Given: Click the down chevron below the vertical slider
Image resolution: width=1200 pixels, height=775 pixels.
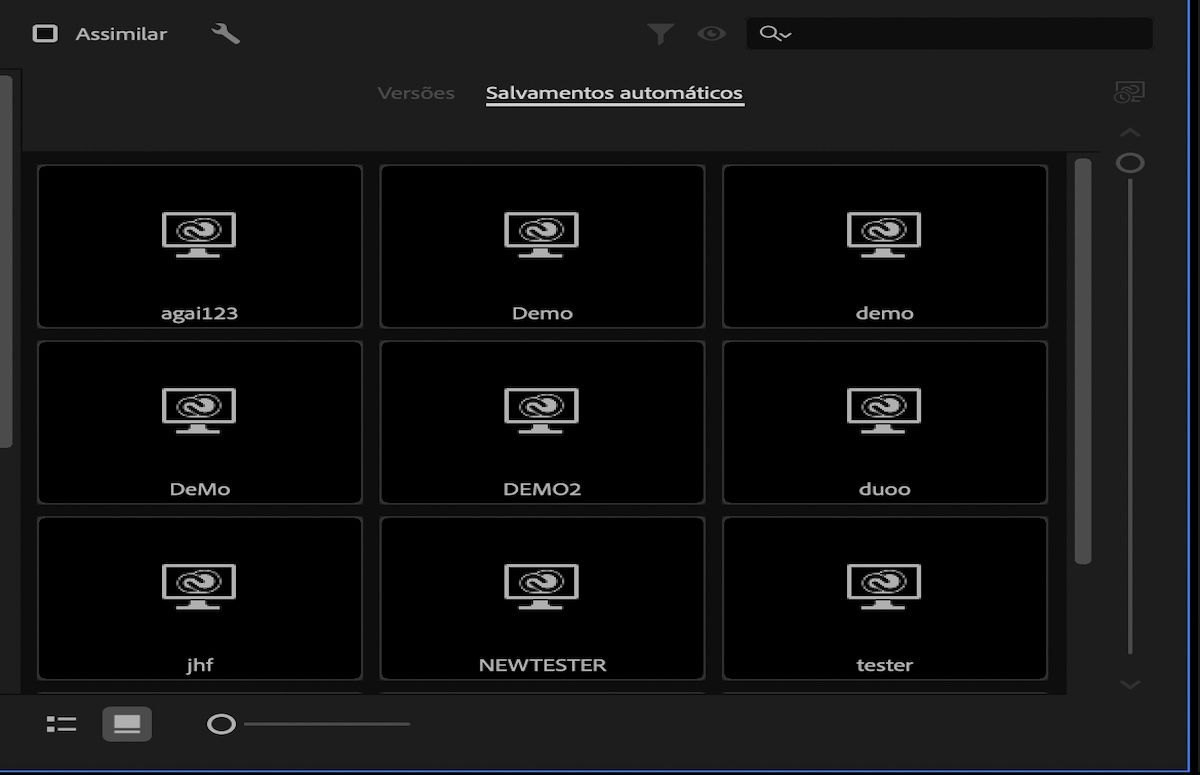Looking at the screenshot, I should [1130, 685].
